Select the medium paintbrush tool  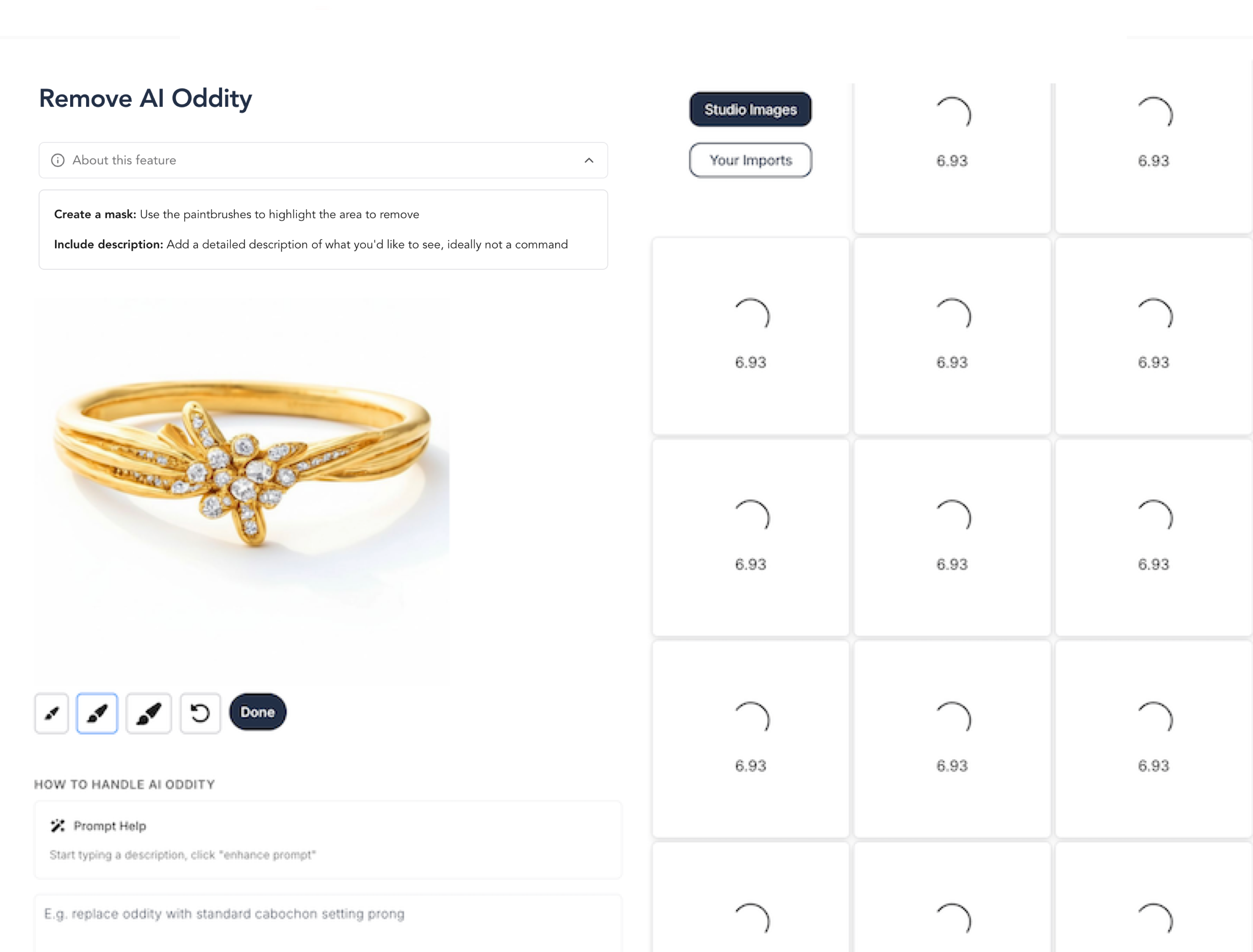[97, 713]
